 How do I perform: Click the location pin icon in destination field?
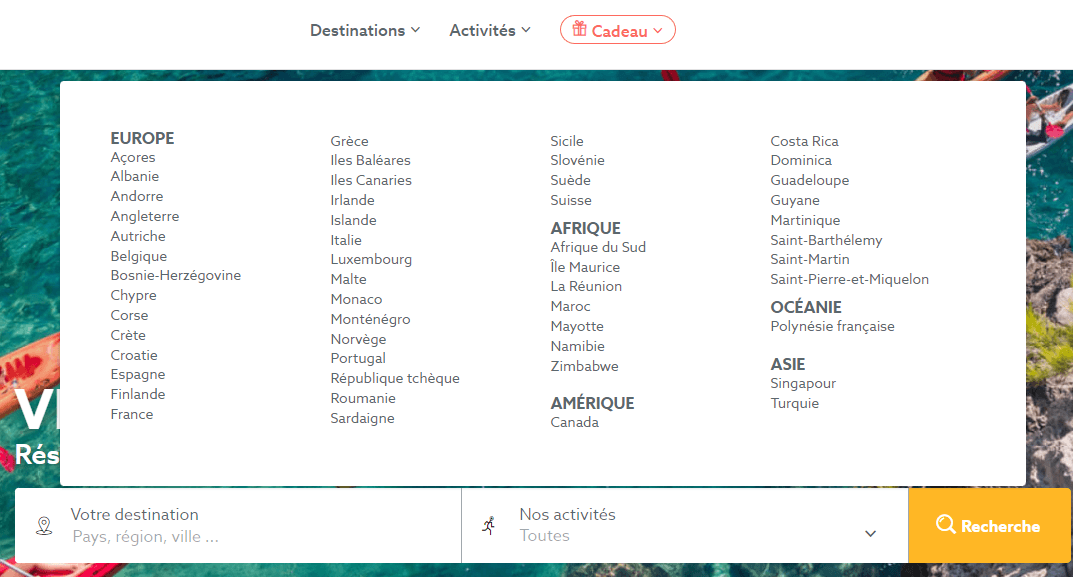[44, 526]
